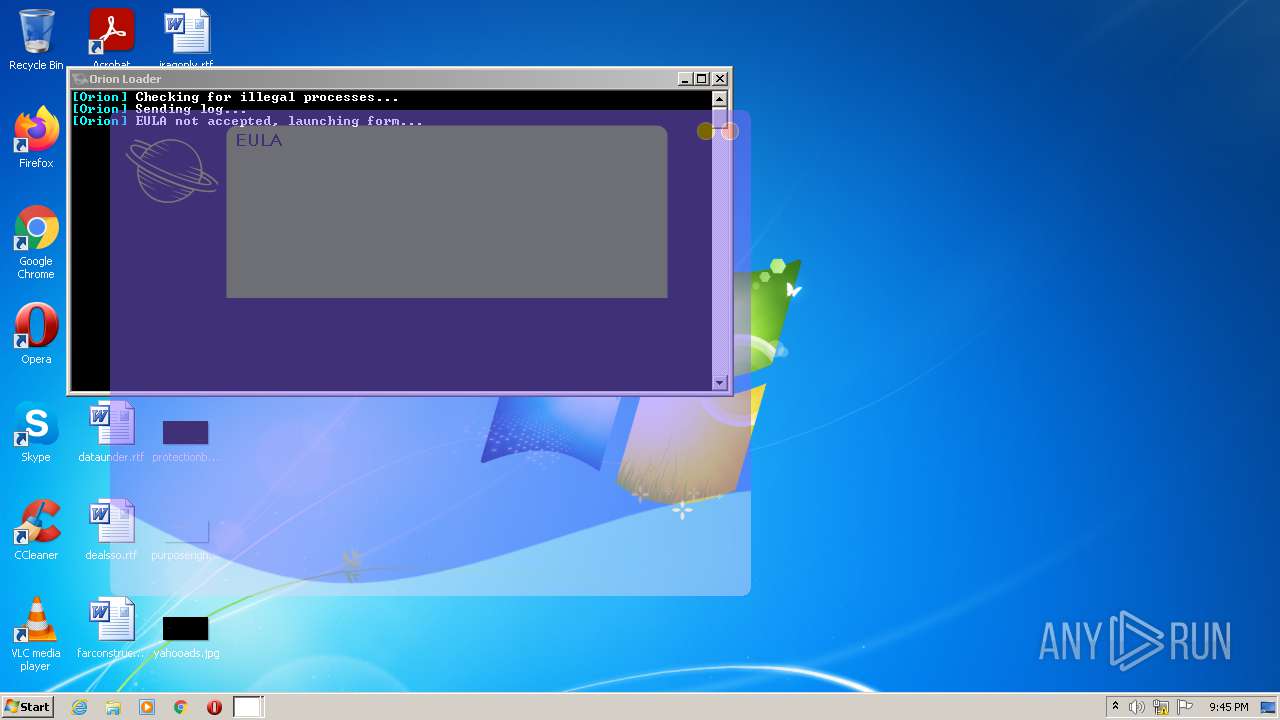Click the 'Checking for illegal processes...' line
Viewport: 1280px width, 720px height.
tap(236, 97)
